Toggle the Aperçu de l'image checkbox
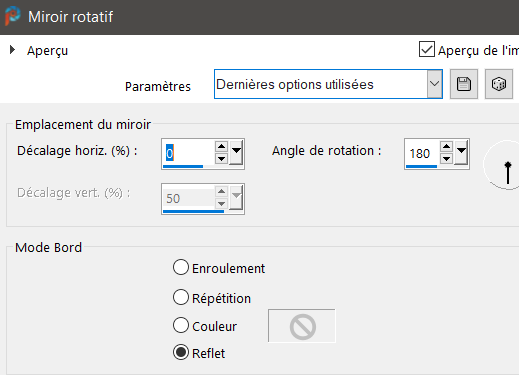 click(427, 49)
